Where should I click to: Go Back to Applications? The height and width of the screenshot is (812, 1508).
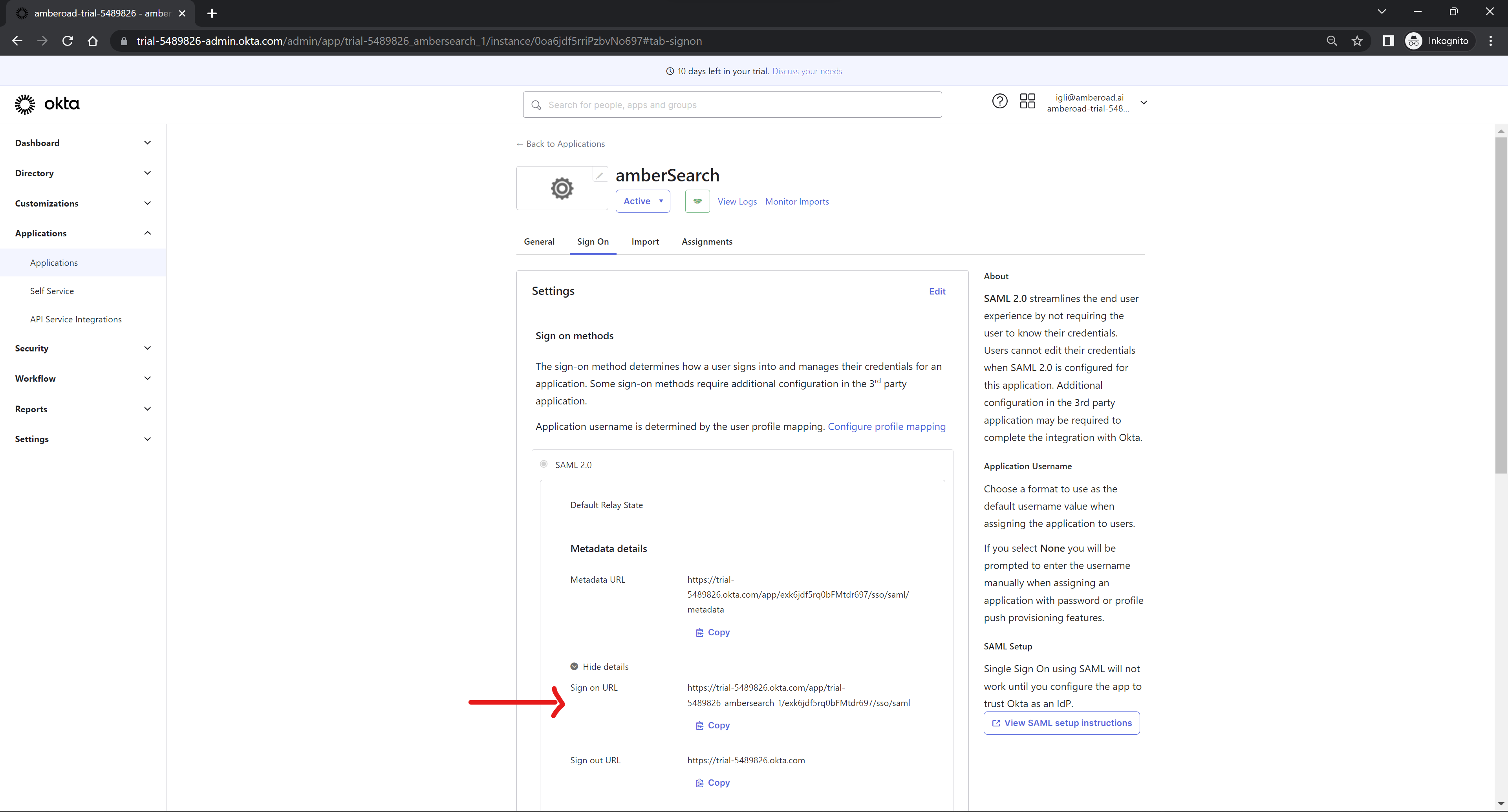coord(560,144)
